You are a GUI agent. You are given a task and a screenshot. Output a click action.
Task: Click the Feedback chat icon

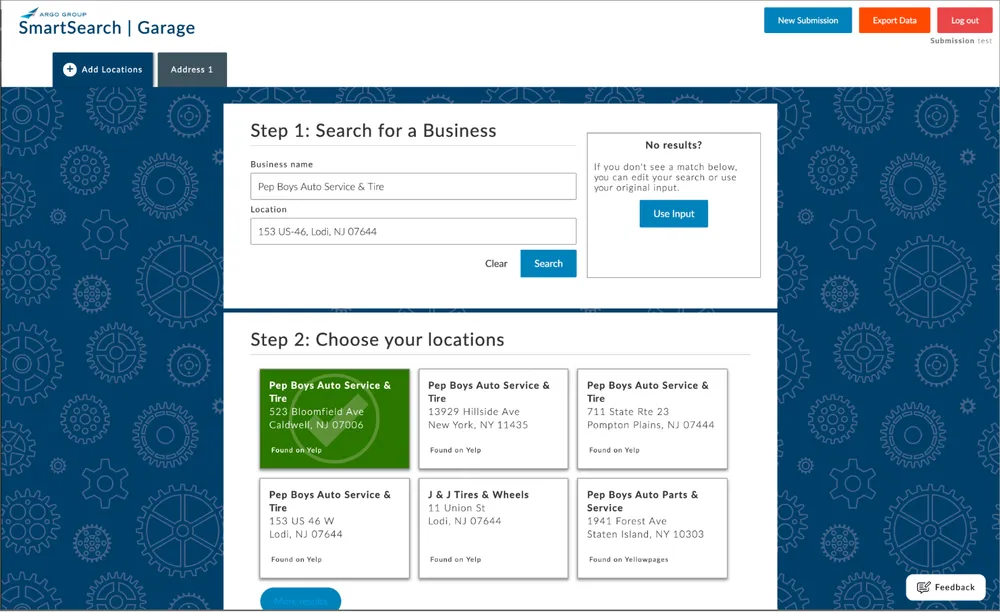(923, 587)
